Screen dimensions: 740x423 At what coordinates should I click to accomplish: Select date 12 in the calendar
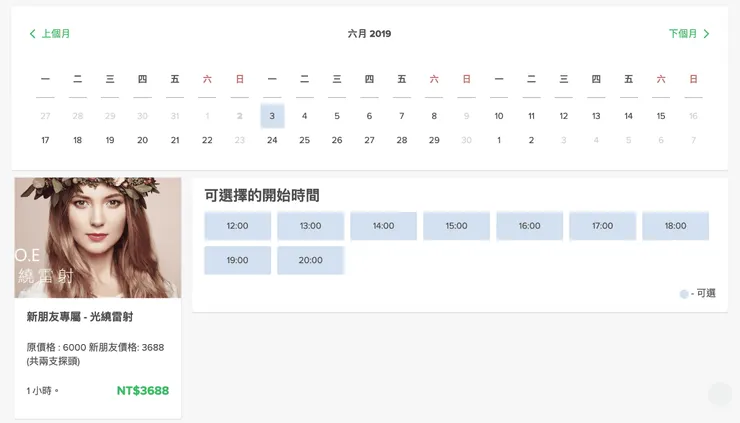[x=563, y=116]
